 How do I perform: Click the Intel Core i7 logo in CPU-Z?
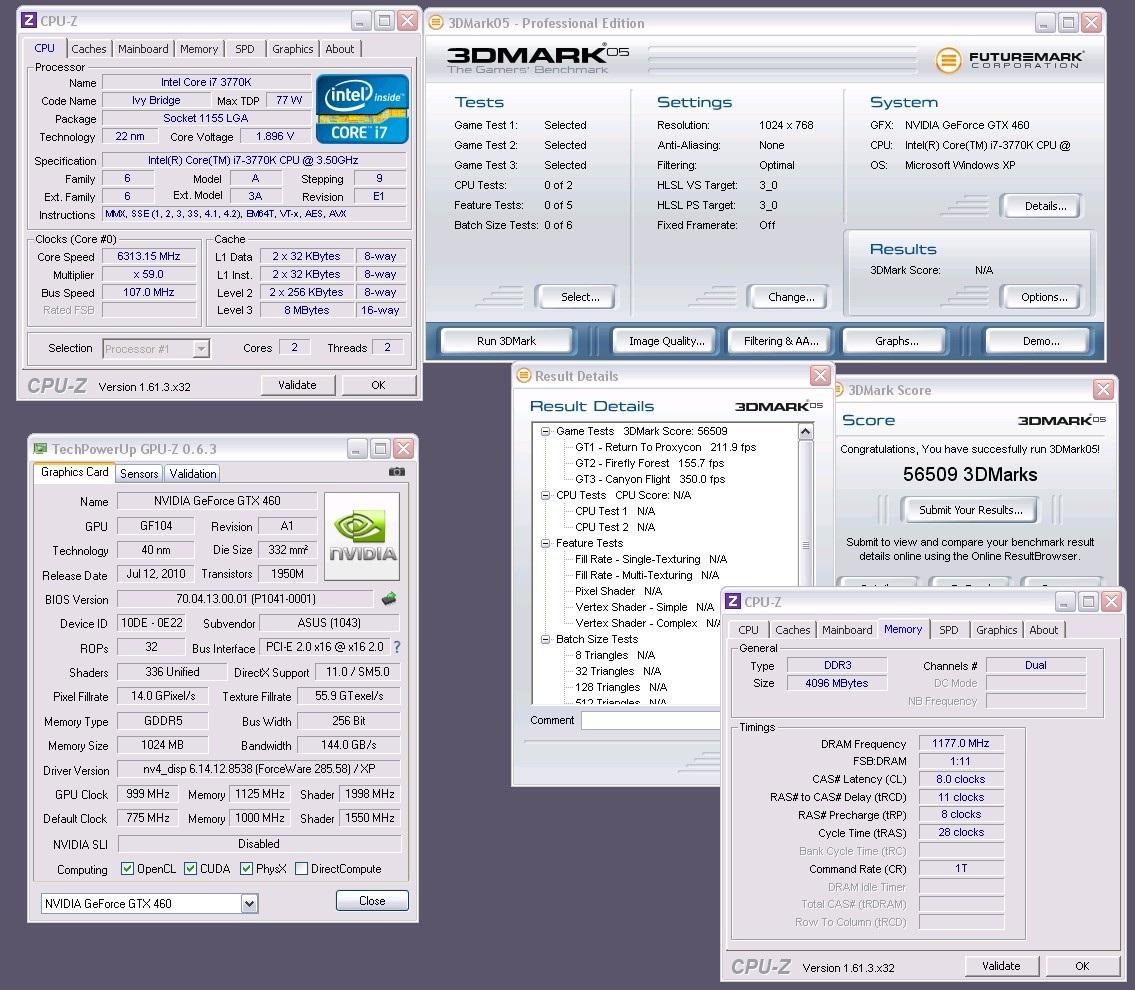362,109
